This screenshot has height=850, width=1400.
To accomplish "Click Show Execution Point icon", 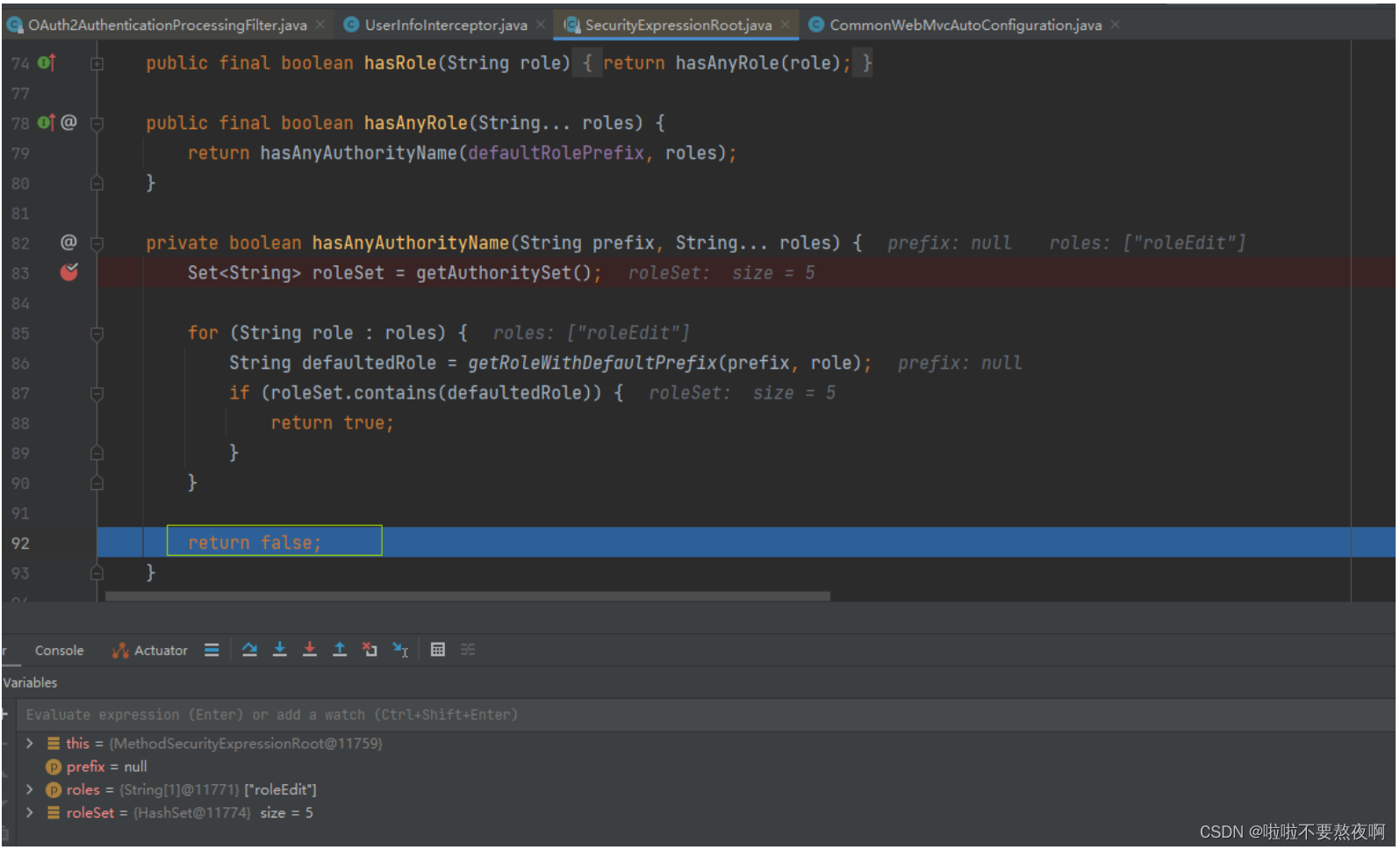I will pos(212,650).
